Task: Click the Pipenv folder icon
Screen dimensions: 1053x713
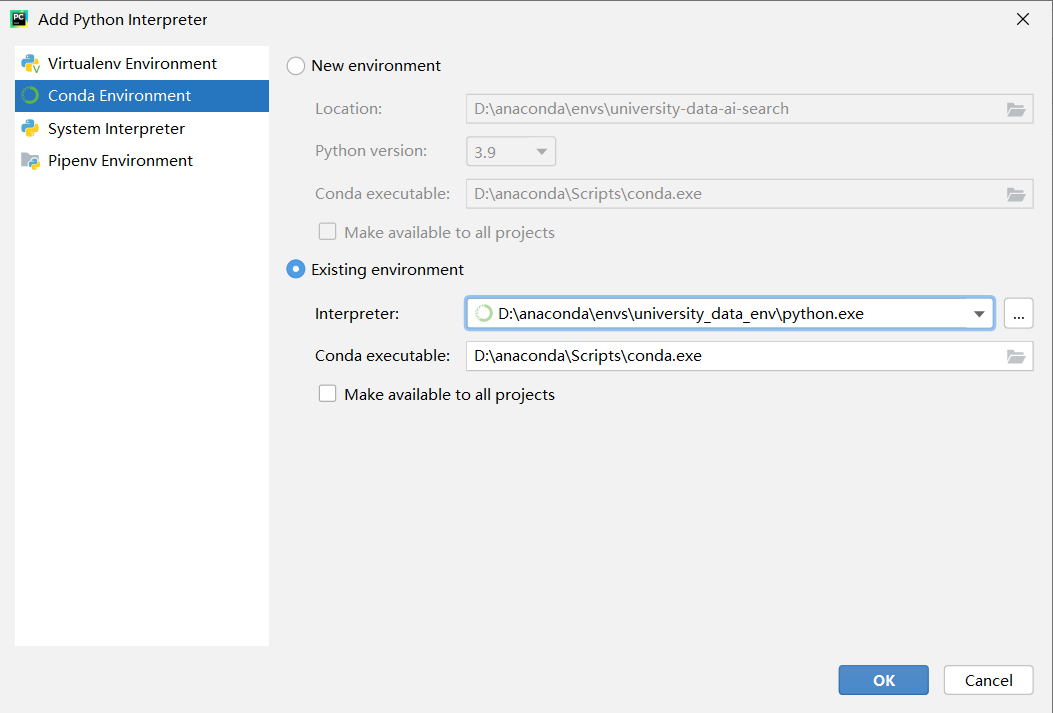Action: (x=30, y=160)
